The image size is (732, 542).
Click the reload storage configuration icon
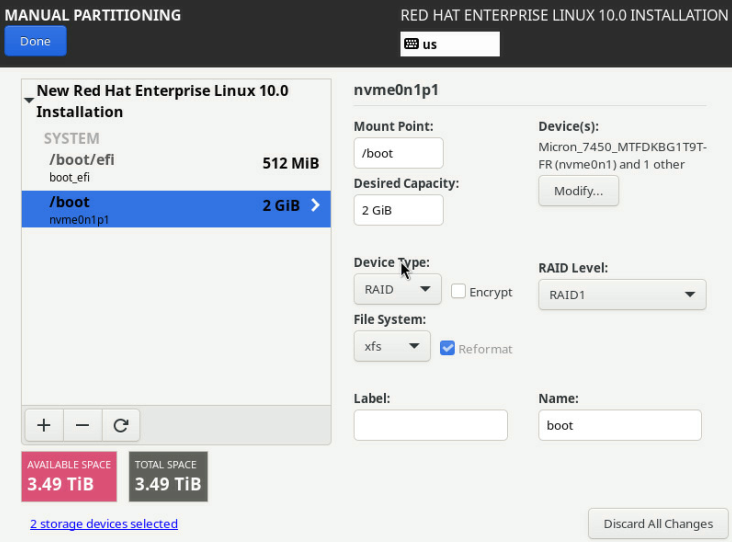coord(121,425)
